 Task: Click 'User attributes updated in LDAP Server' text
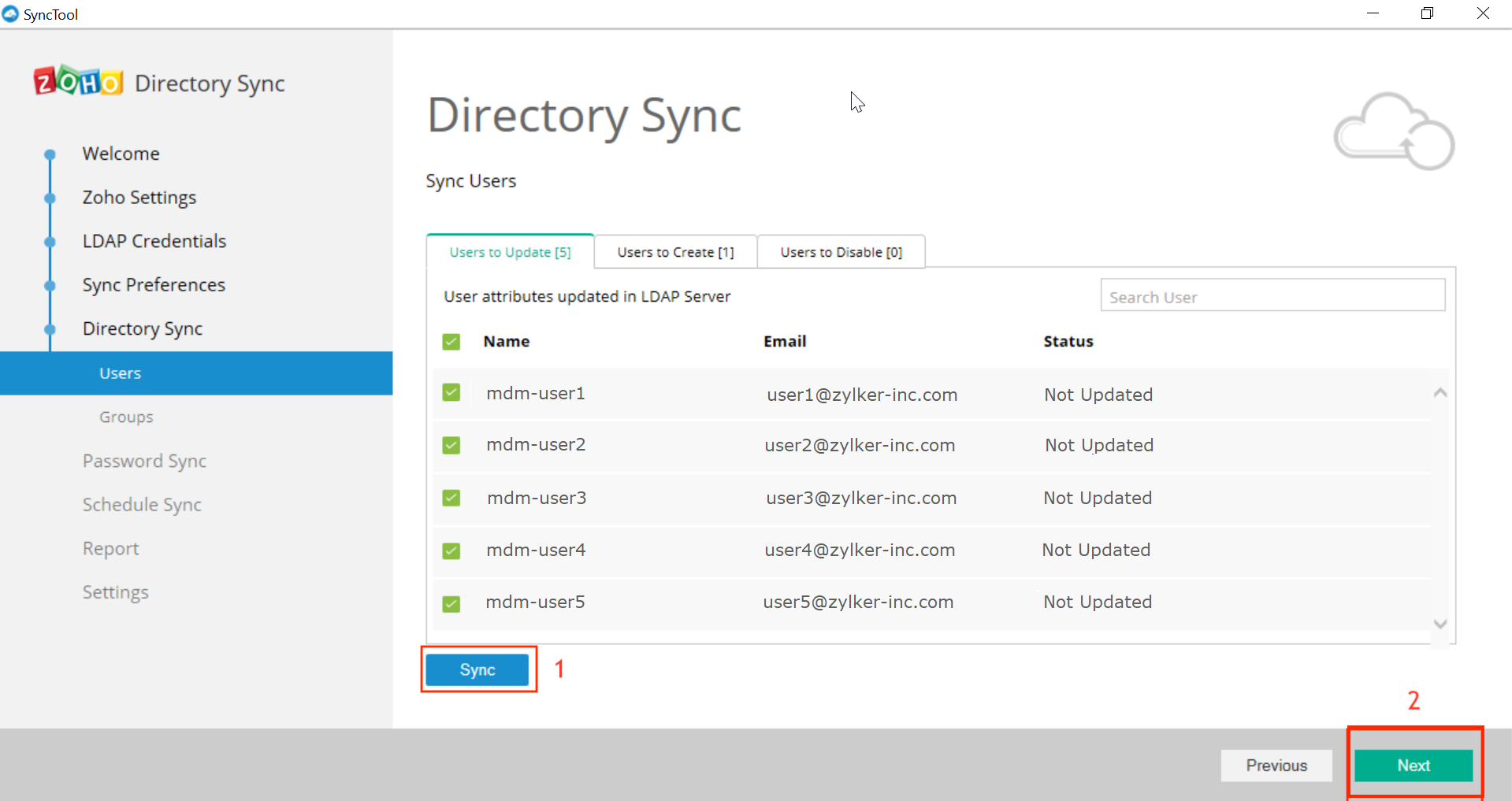(587, 296)
